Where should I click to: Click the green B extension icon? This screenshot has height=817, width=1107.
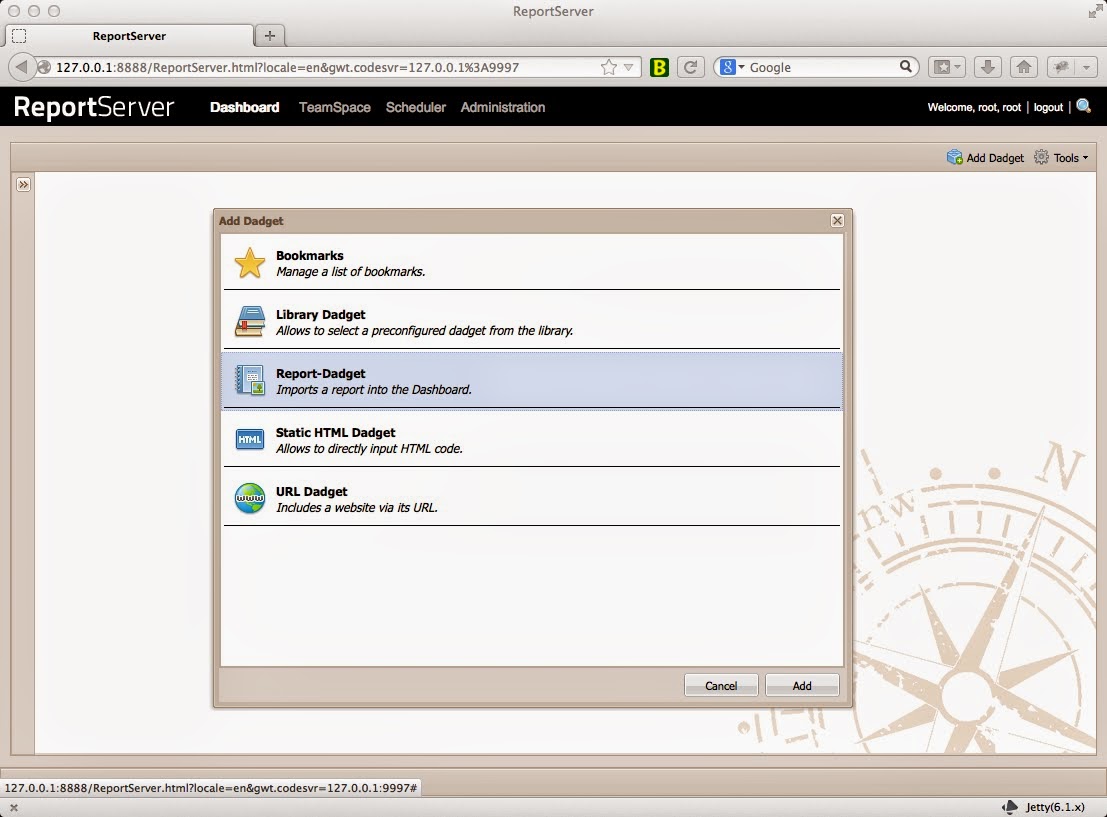(659, 67)
